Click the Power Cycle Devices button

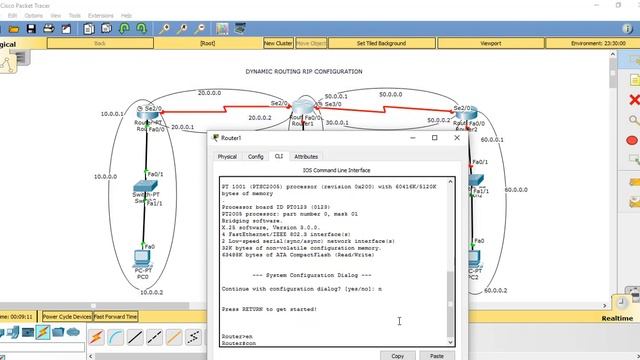[67, 316]
